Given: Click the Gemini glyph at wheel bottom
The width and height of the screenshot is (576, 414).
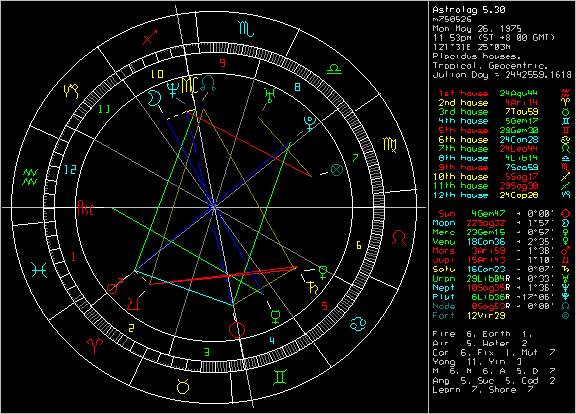Looking at the screenshot, I should pyautogui.click(x=280, y=377).
